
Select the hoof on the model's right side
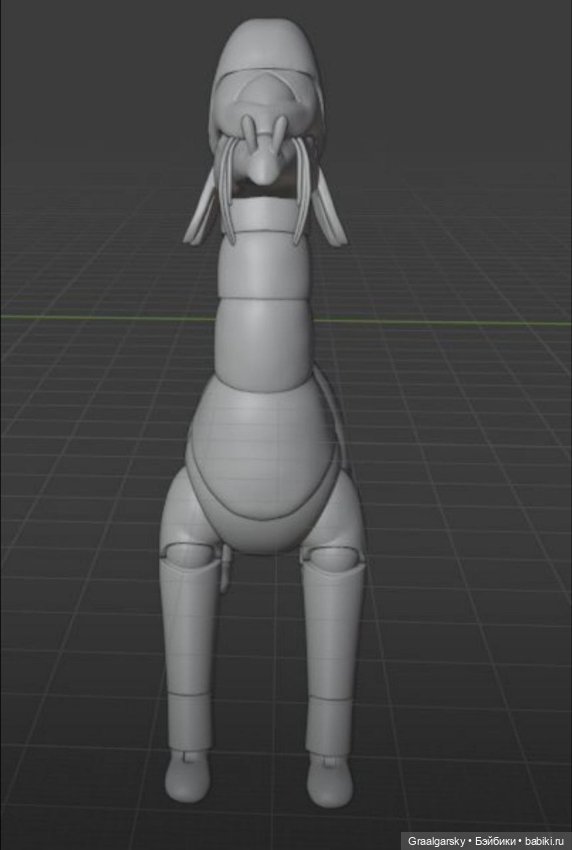click(x=330, y=781)
